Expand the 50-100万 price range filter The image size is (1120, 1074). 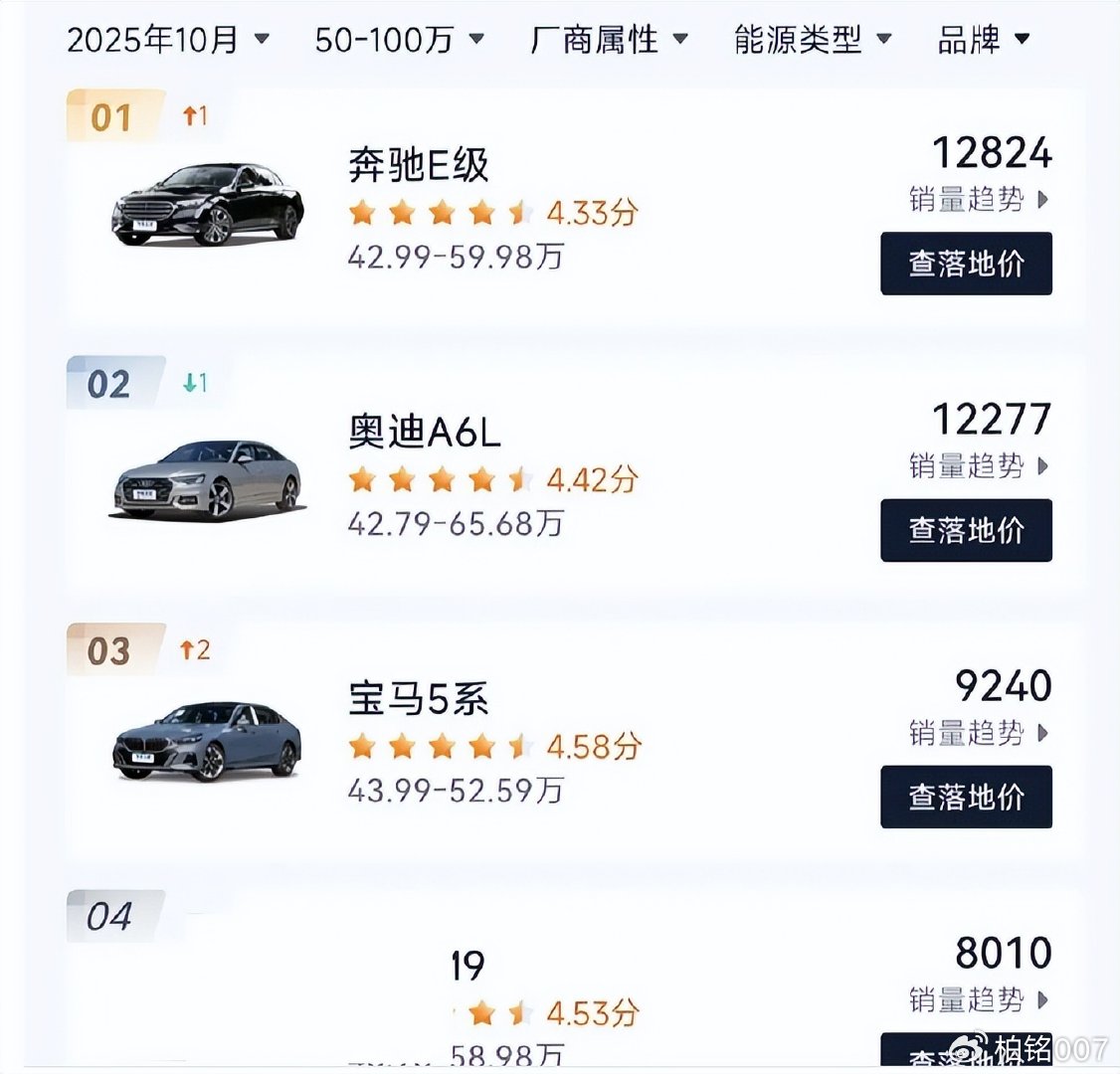[x=399, y=40]
